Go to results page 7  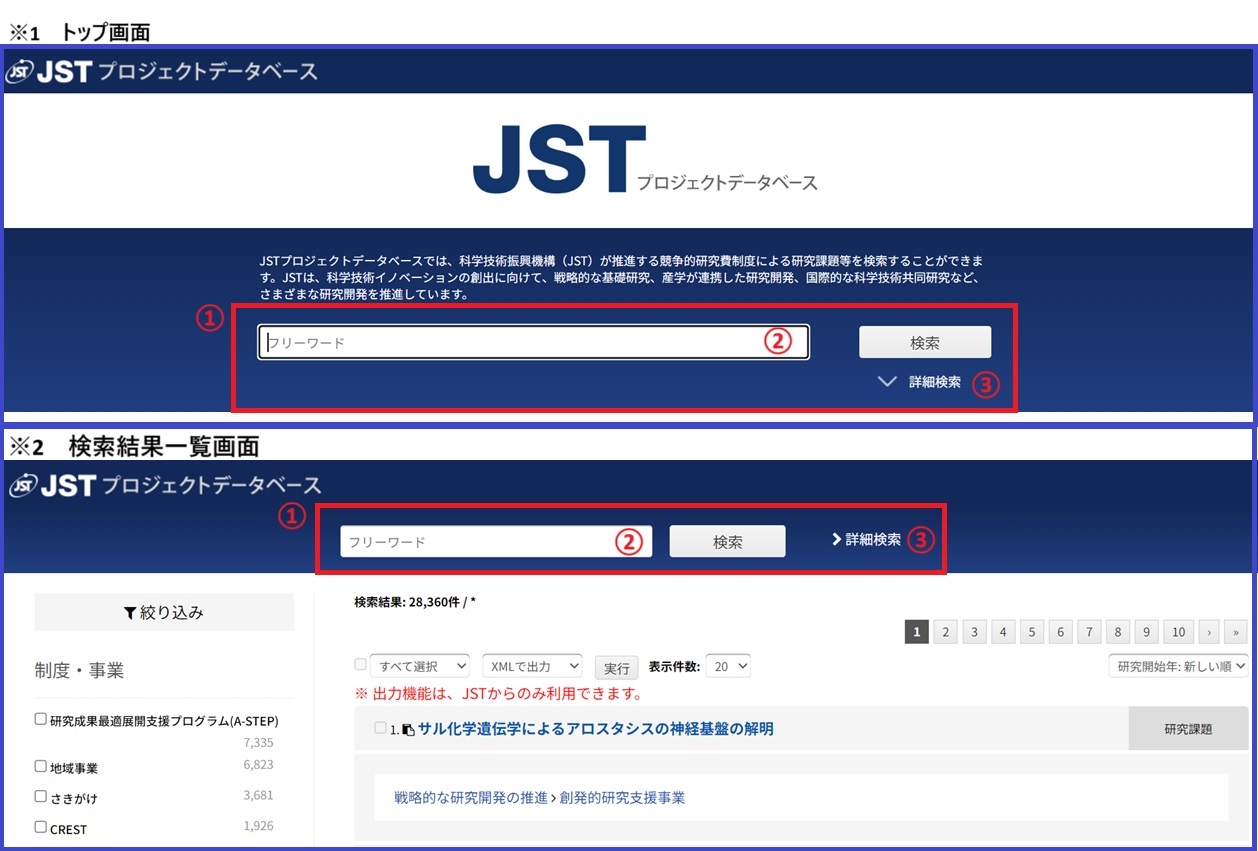tap(1091, 632)
